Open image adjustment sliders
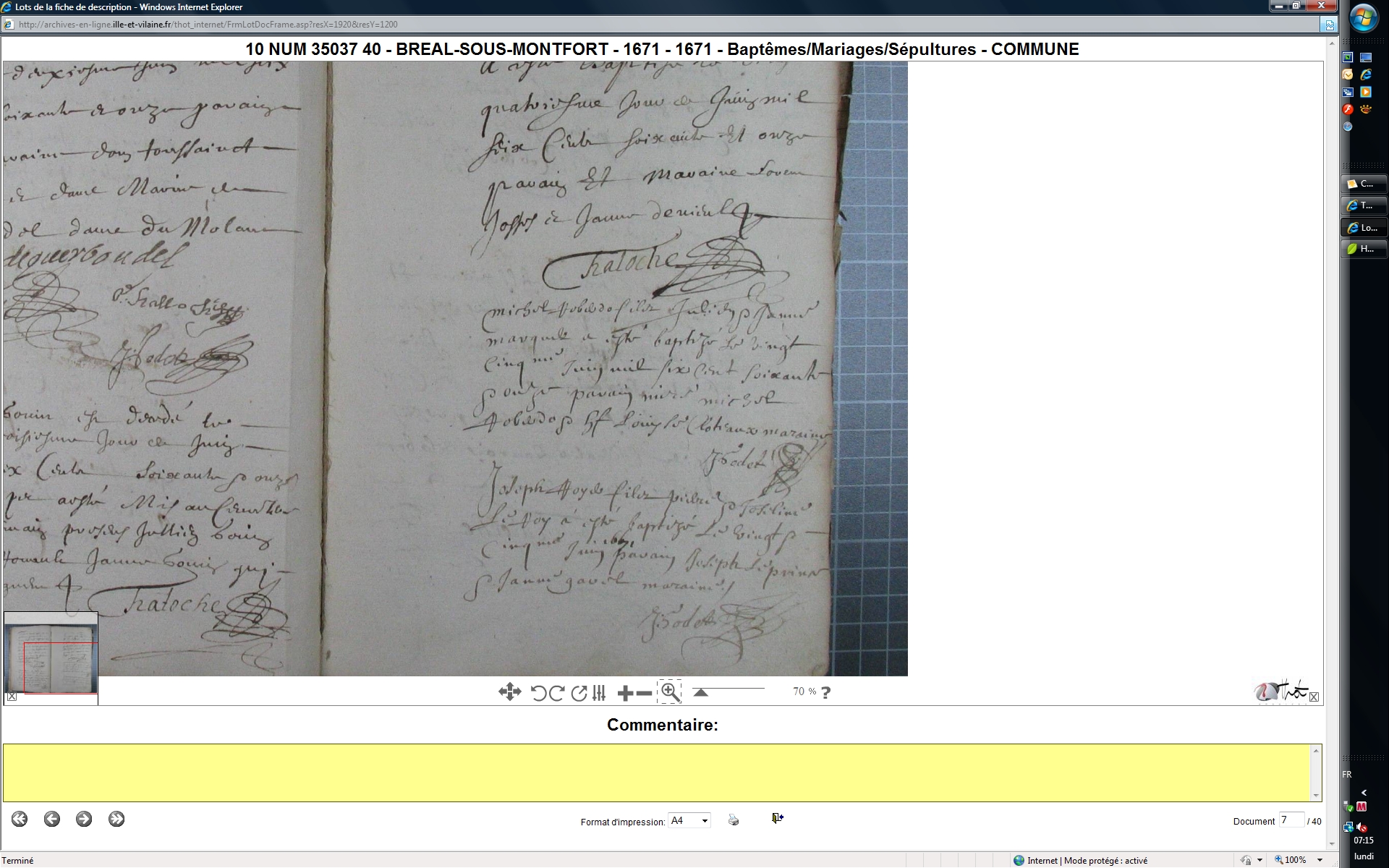Image resolution: width=1389 pixels, height=868 pixels. click(x=599, y=693)
